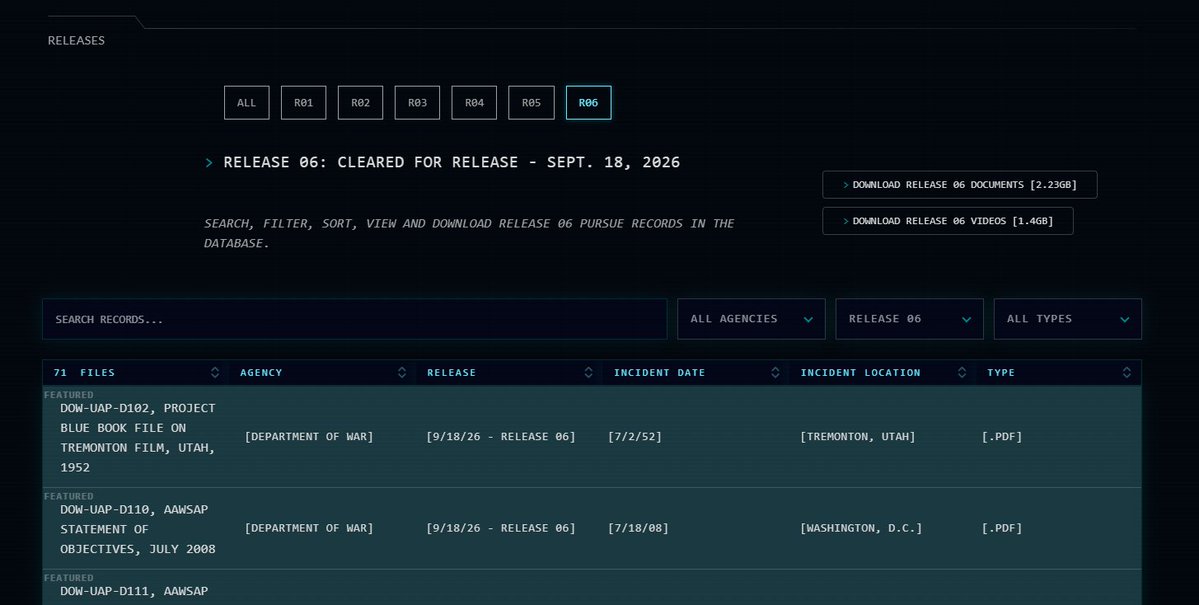Image resolution: width=1199 pixels, height=605 pixels.
Task: Select the active R06 release tab
Action: pos(588,102)
